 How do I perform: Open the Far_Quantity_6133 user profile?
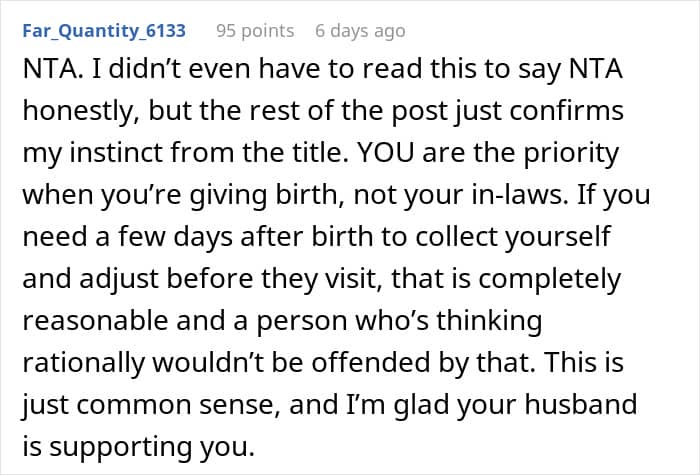103,31
